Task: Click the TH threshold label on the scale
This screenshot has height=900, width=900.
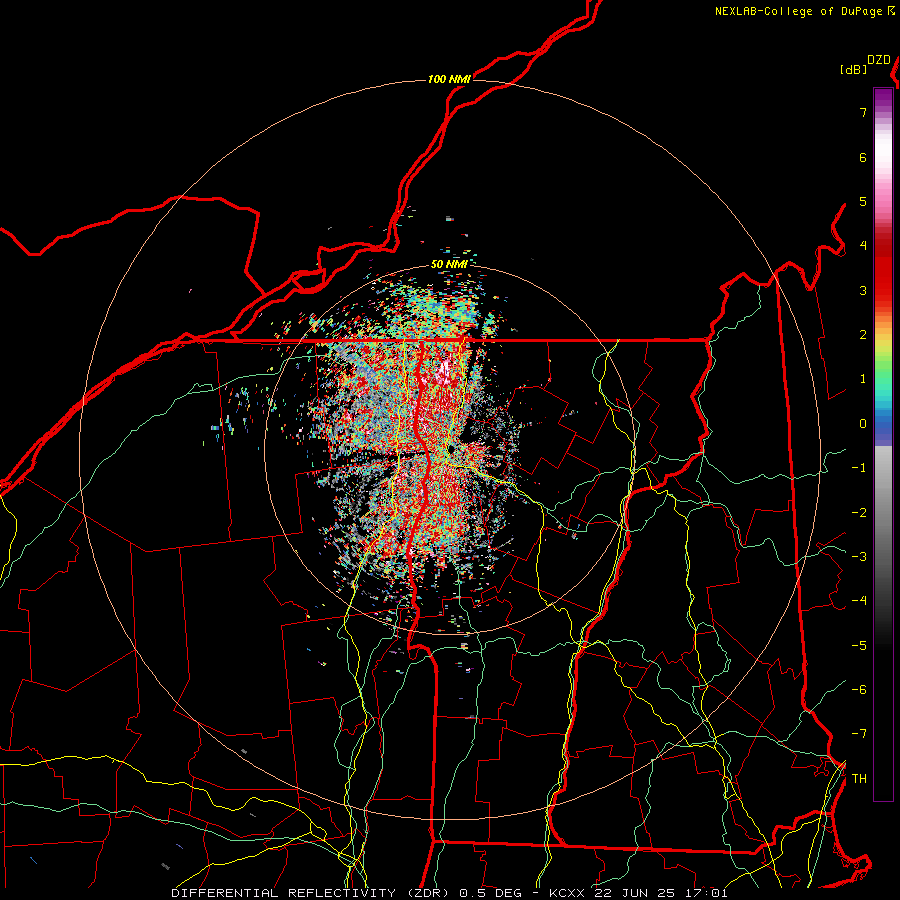Action: click(x=859, y=778)
